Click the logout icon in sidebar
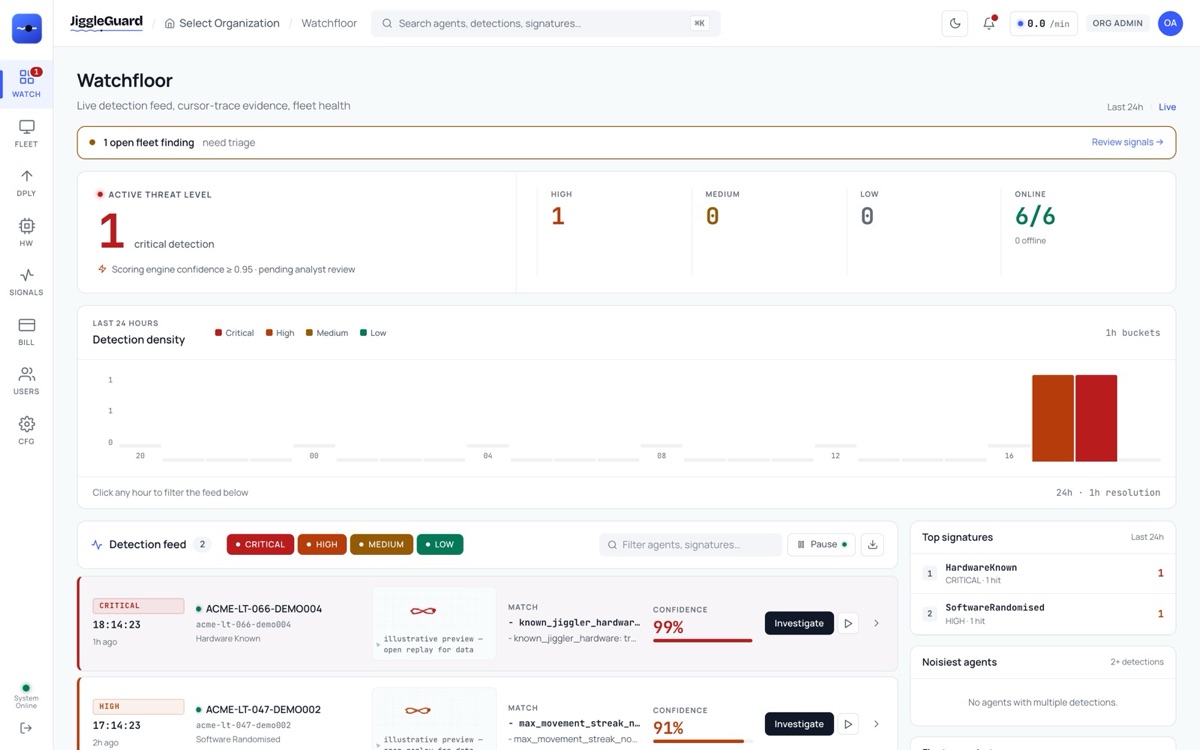The width and height of the screenshot is (1200, 750). pos(26,728)
